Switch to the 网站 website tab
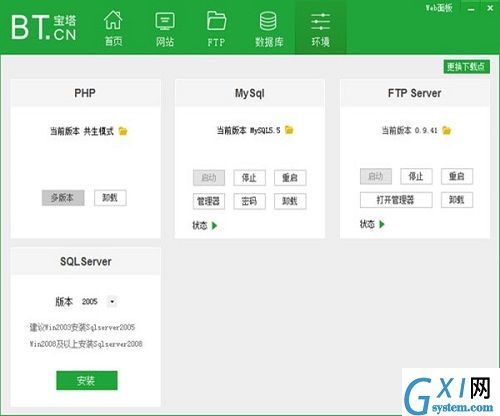This screenshot has width=500, height=416. coord(165,28)
